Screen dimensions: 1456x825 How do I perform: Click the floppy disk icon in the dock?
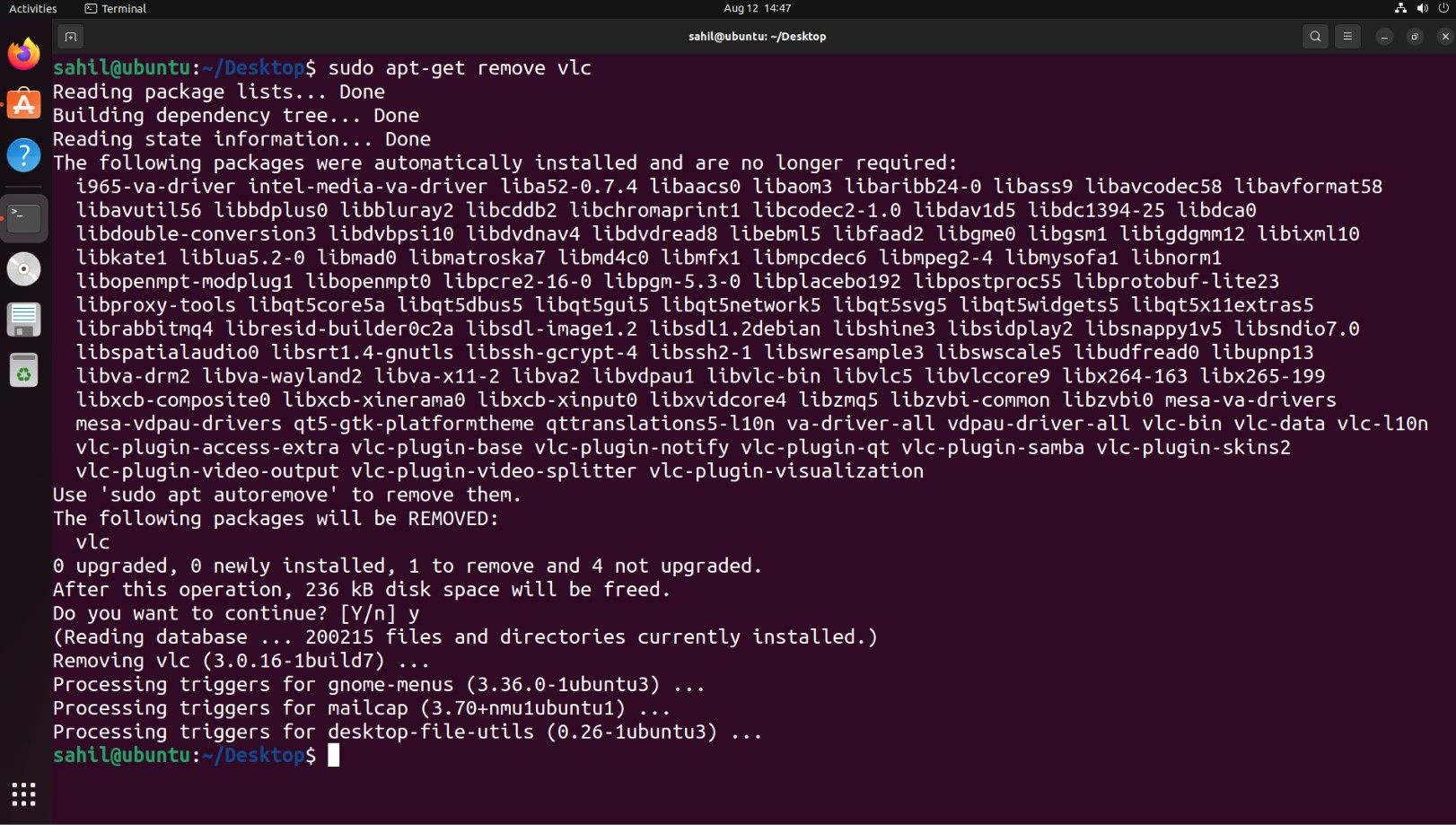tap(22, 320)
